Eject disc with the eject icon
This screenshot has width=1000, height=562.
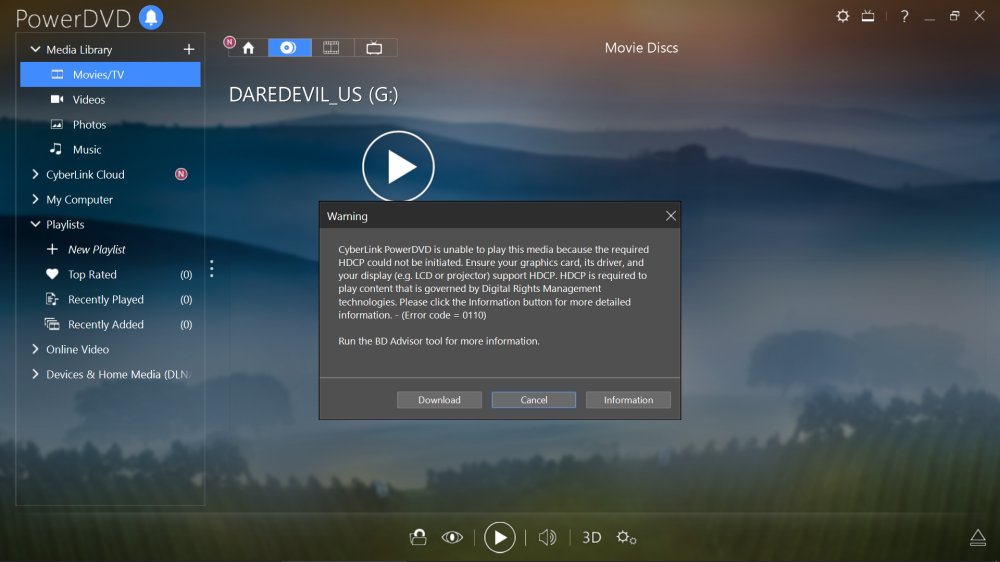tap(978, 537)
